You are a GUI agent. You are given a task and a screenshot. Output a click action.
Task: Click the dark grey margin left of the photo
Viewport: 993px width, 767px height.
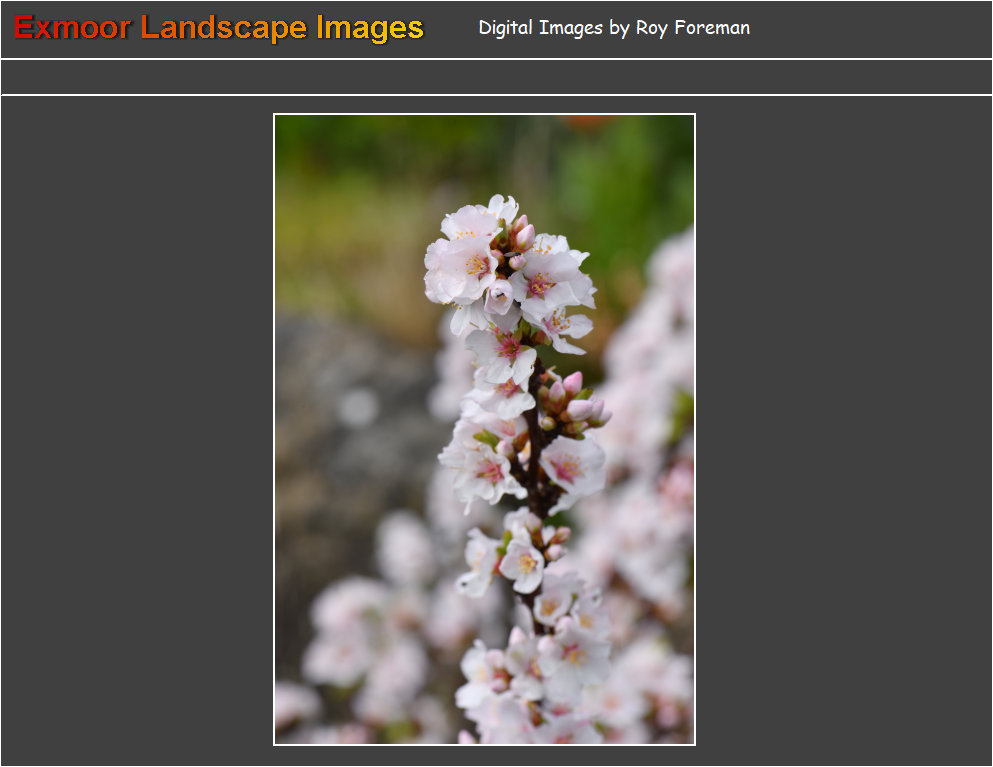137,429
